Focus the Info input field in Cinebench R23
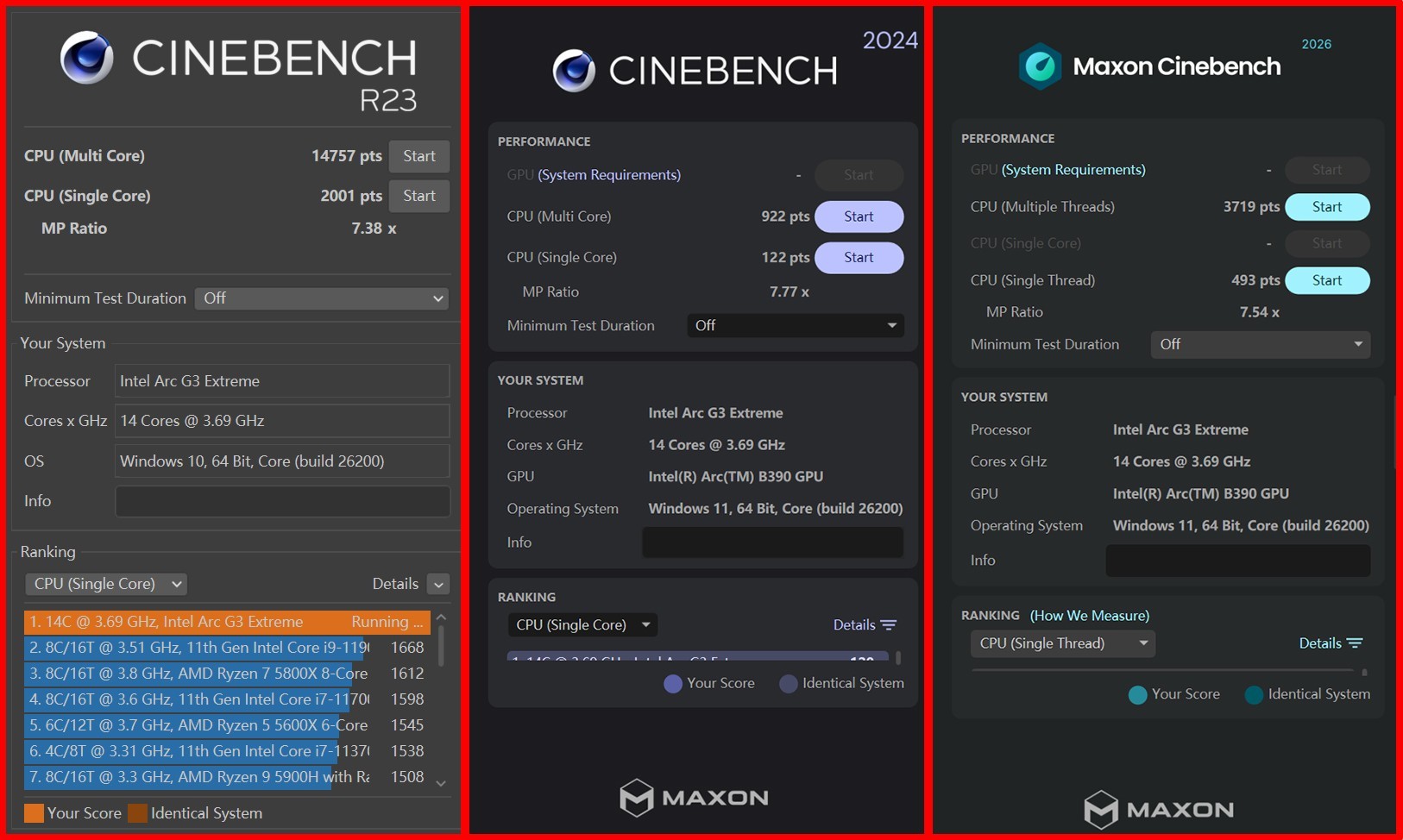This screenshot has height=840, width=1403. tap(282, 501)
